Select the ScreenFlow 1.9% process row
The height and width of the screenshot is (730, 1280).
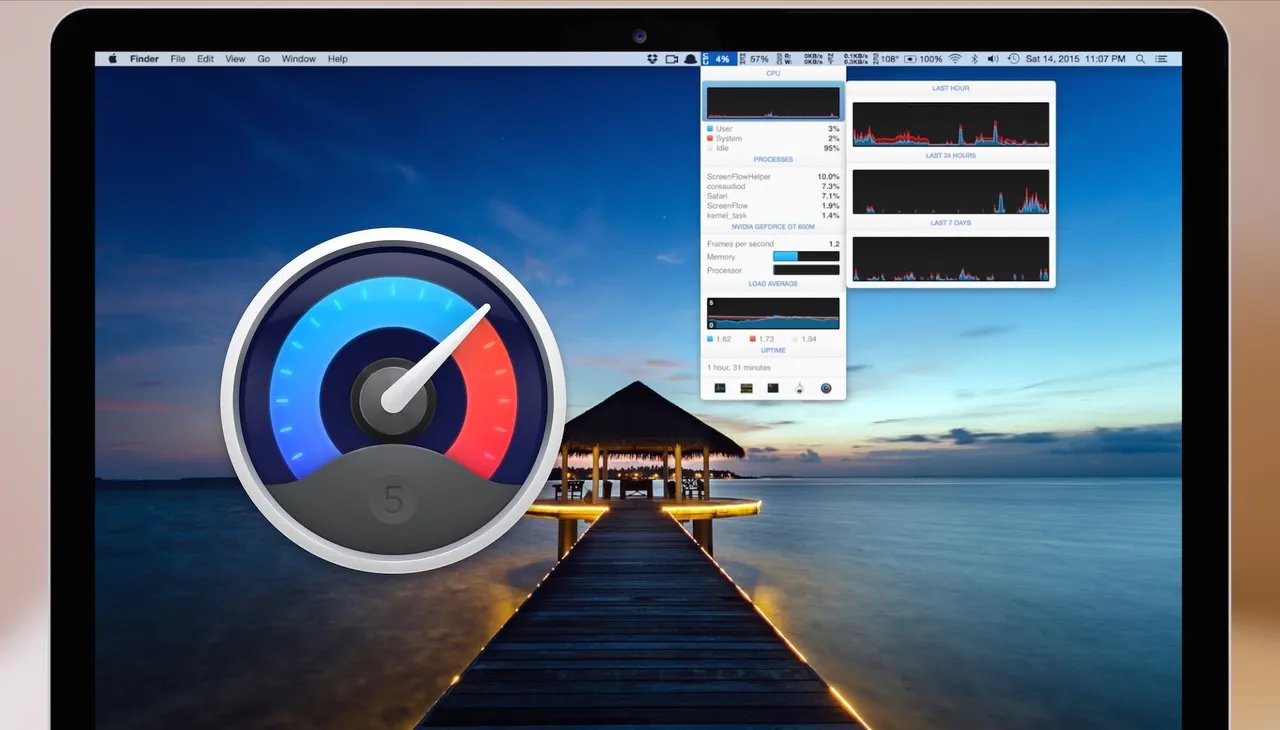[x=773, y=206]
